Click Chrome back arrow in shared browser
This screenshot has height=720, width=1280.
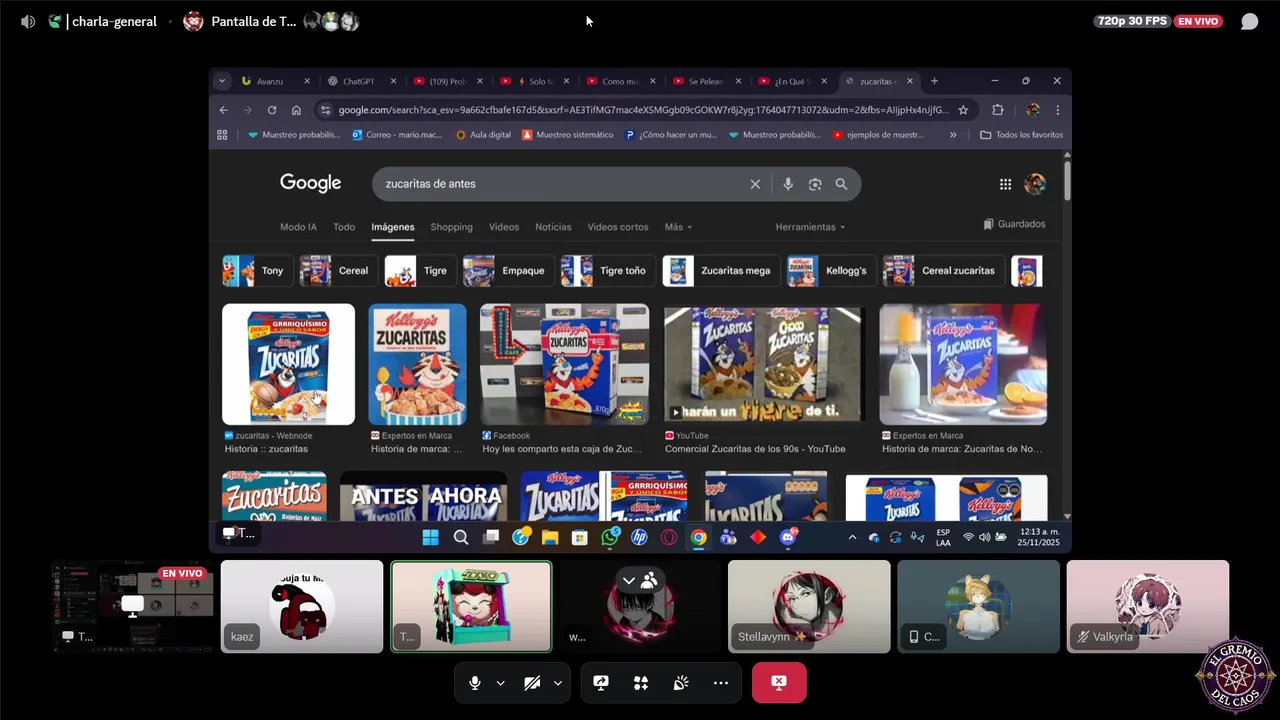224,110
